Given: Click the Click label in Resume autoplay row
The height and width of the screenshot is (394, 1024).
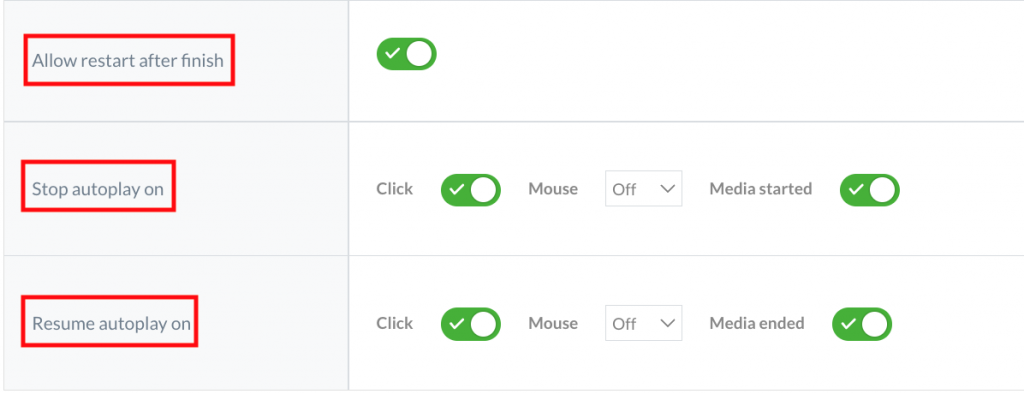Looking at the screenshot, I should [x=395, y=323].
